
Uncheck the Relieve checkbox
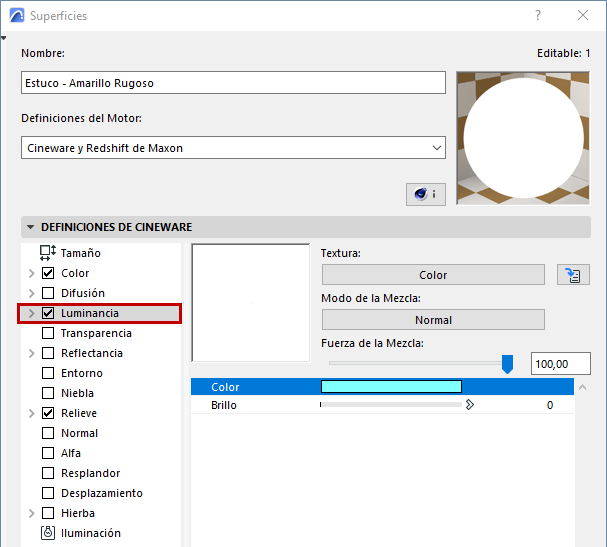coord(48,413)
